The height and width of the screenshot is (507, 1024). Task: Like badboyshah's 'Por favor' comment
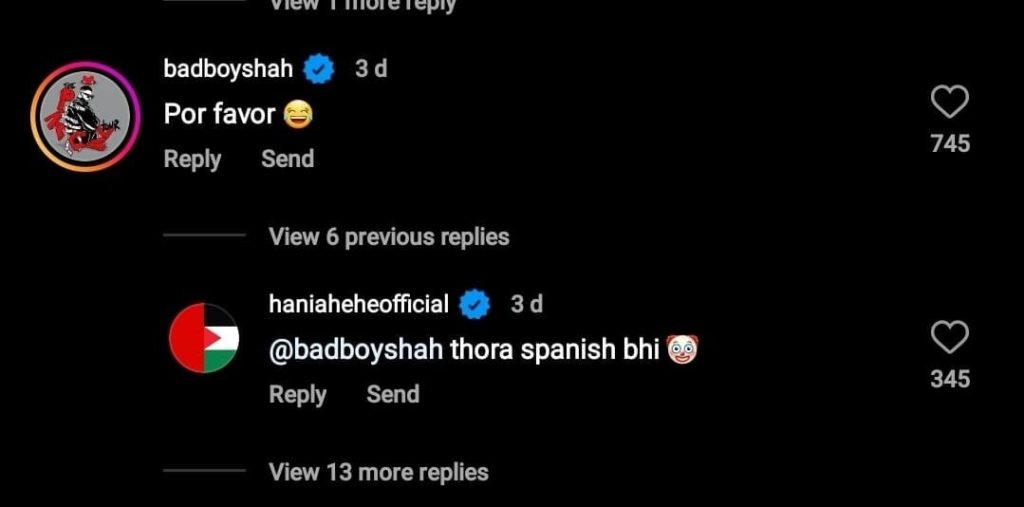pyautogui.click(x=949, y=103)
